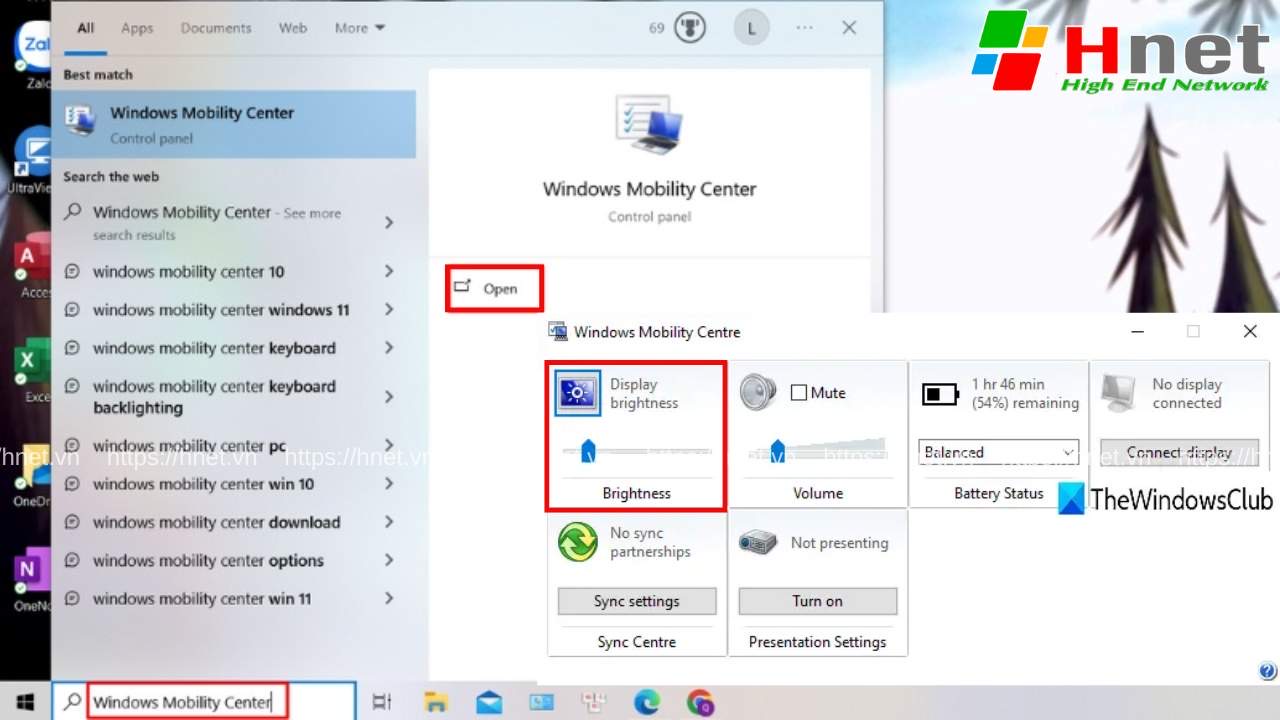Image resolution: width=1280 pixels, height=720 pixels.
Task: Click the projector icon in Presentation Settings
Action: [x=758, y=543]
